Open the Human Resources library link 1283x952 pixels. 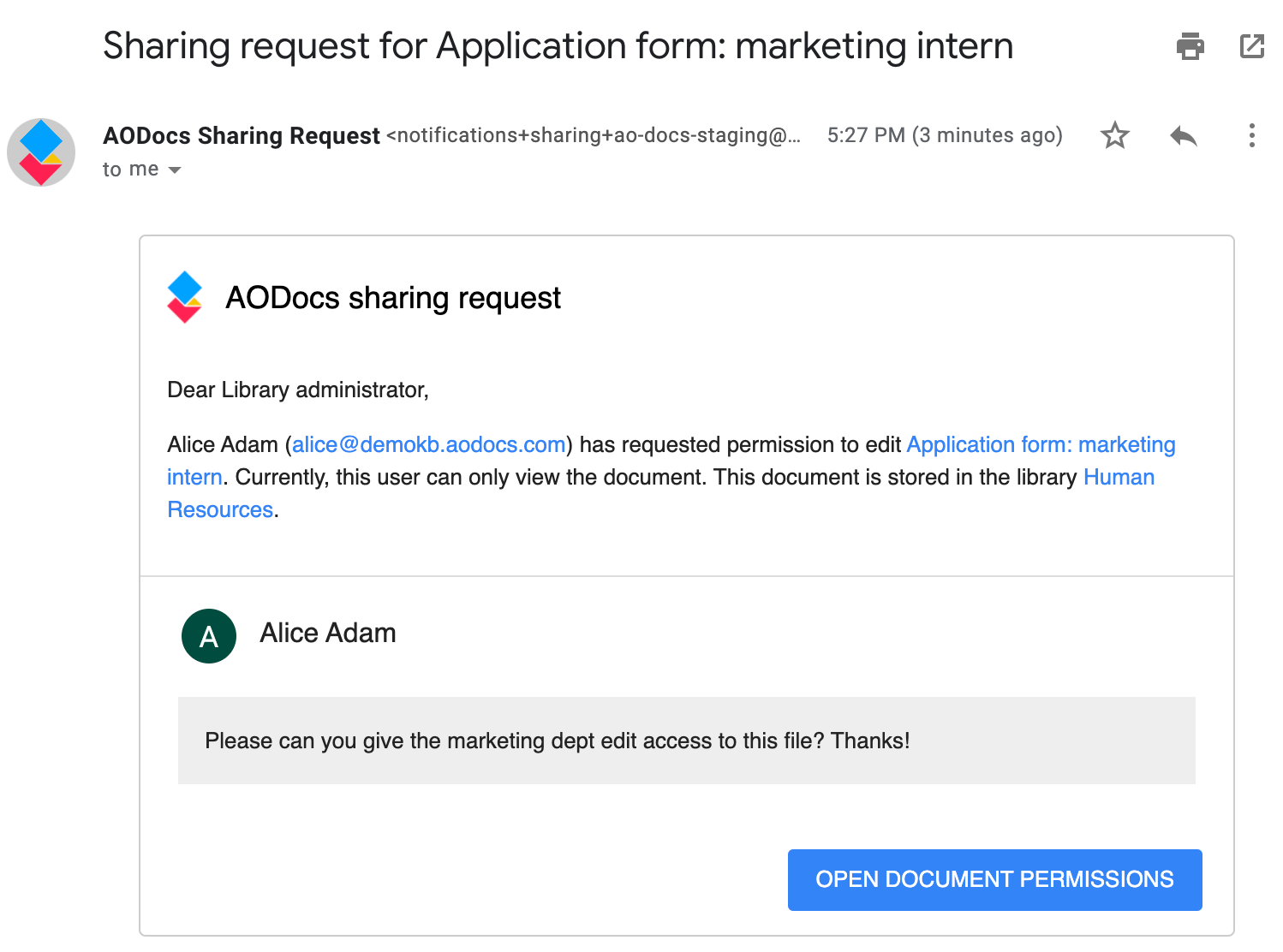click(x=1119, y=477)
